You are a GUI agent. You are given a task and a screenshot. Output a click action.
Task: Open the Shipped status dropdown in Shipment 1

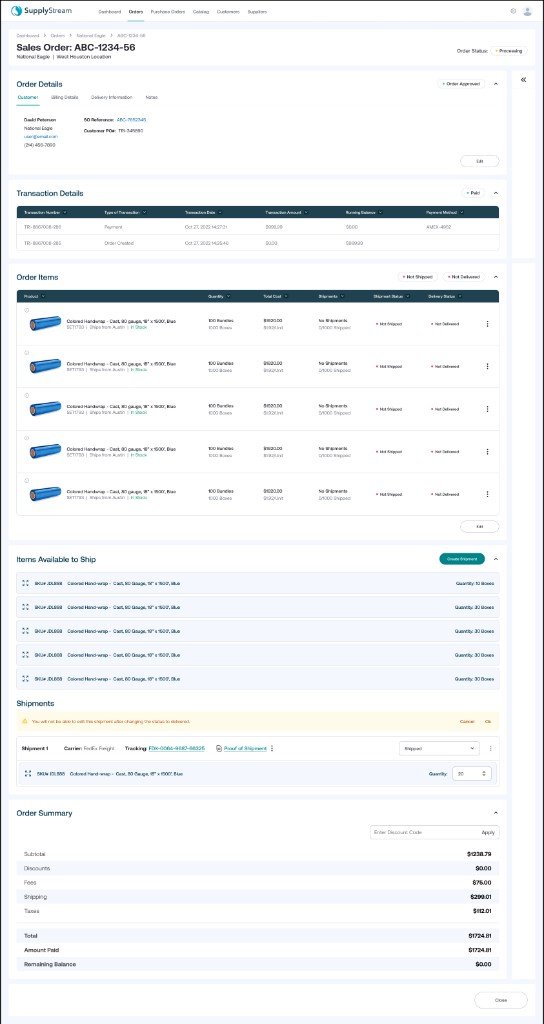tap(439, 748)
